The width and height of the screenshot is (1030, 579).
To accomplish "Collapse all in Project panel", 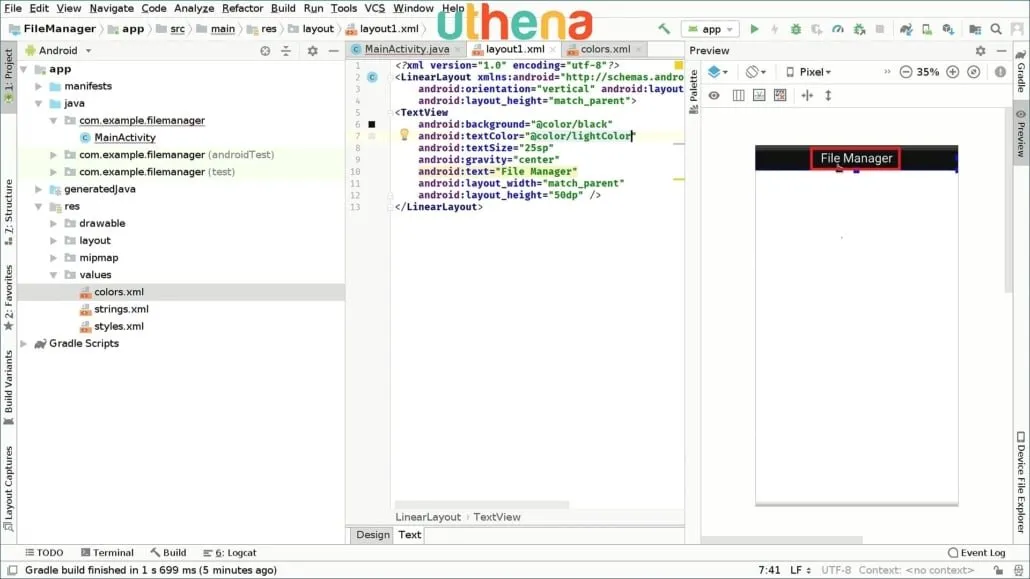I will [286, 51].
